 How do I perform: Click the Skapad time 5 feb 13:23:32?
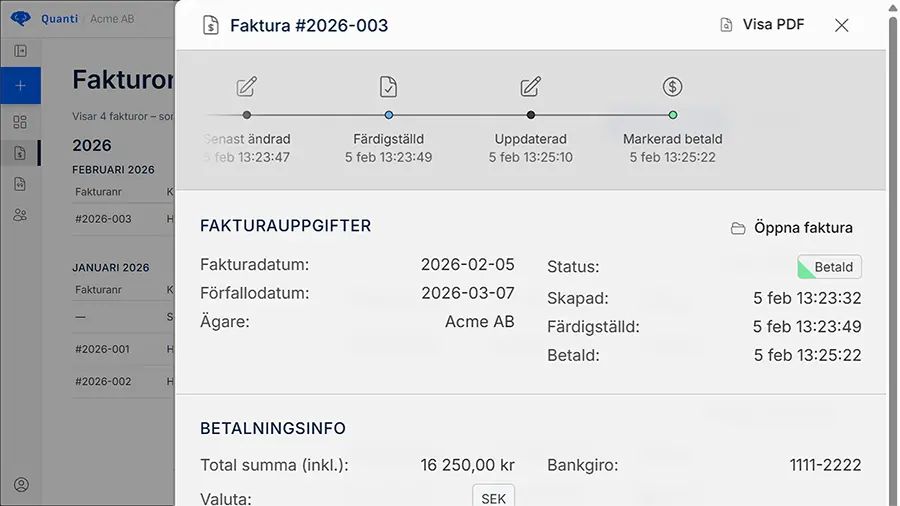807,298
